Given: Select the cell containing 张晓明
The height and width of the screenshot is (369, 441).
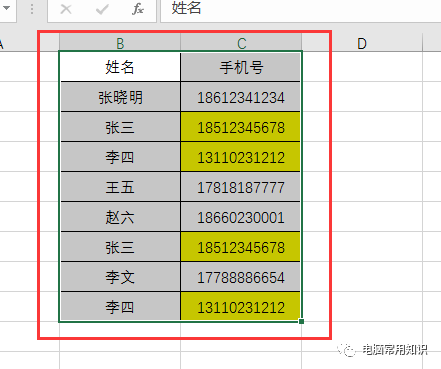Looking at the screenshot, I should (120, 97).
